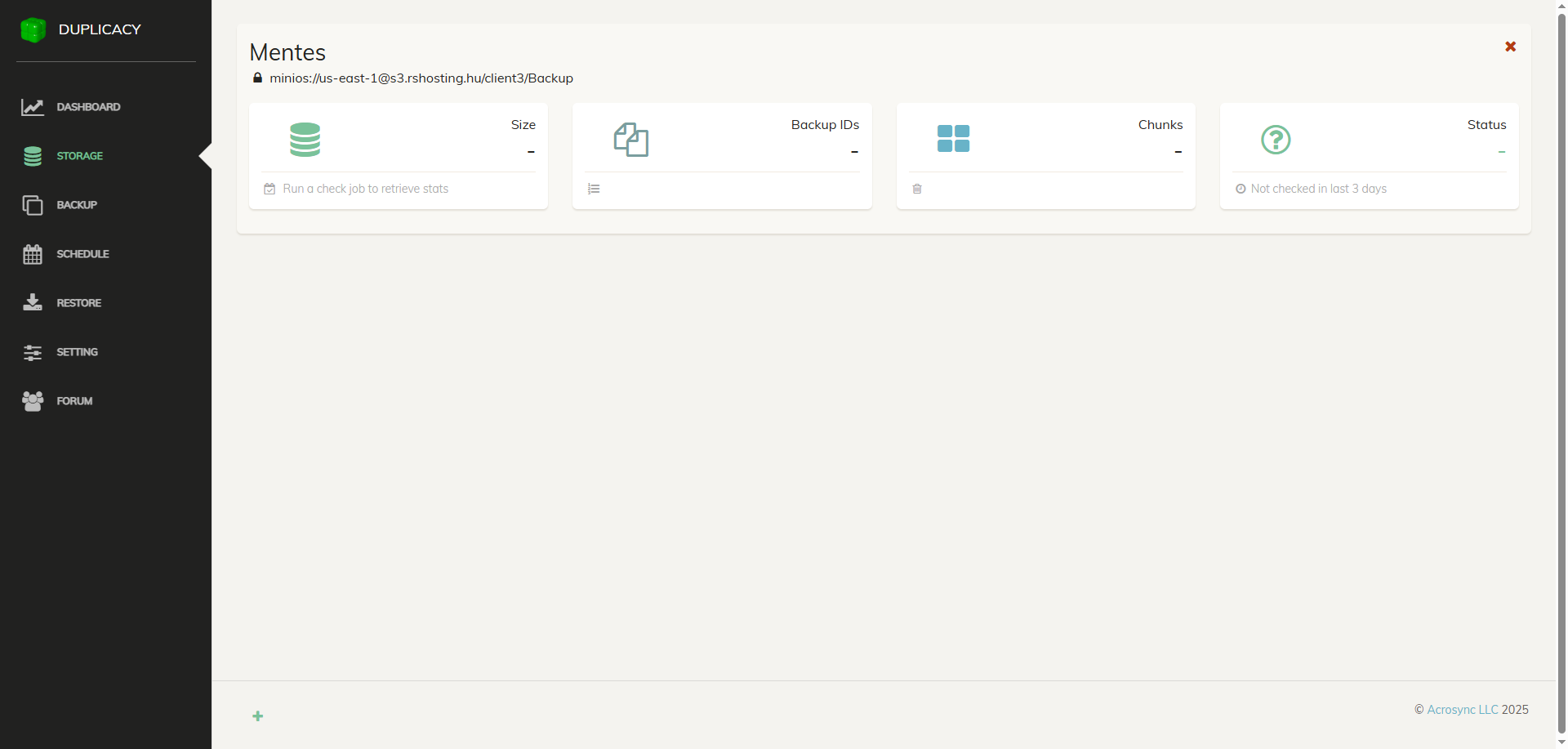Image resolution: width=1568 pixels, height=749 pixels.
Task: Click the Duplicacy green cube logo
Action: coord(33,30)
